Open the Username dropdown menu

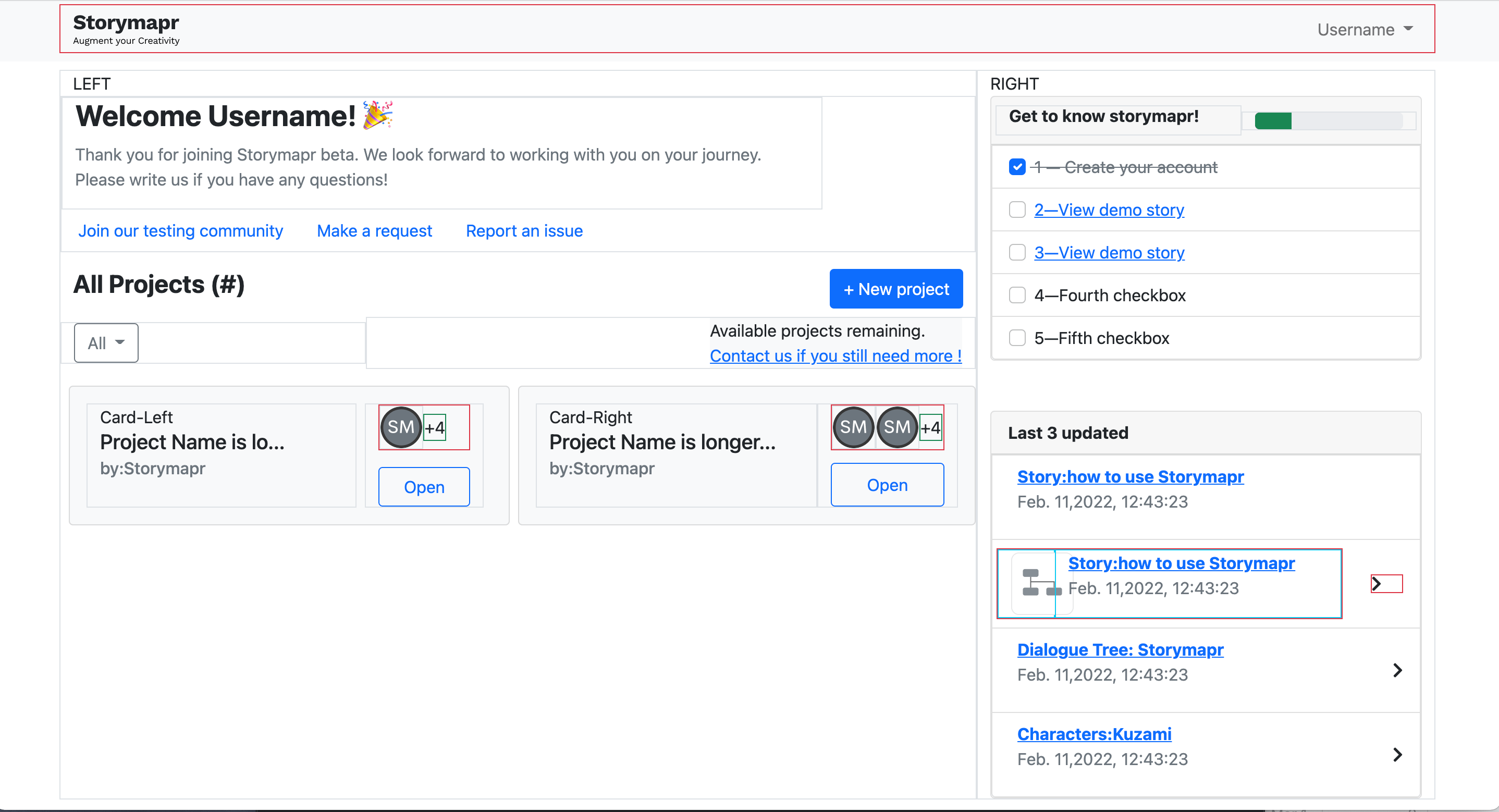click(1365, 29)
